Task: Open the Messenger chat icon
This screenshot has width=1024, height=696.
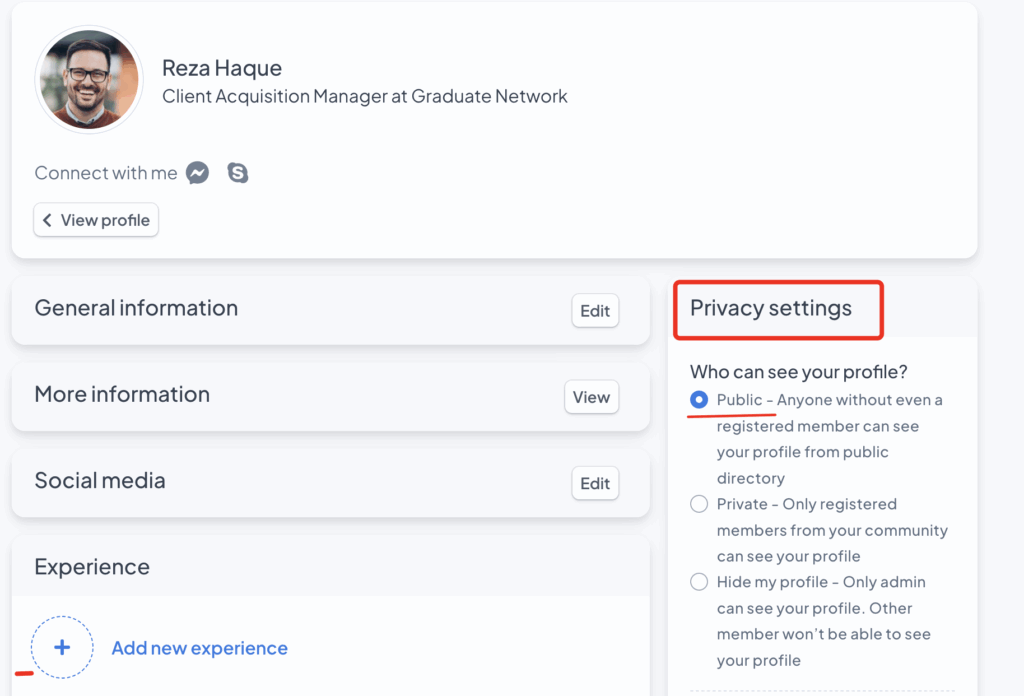Action: [198, 173]
